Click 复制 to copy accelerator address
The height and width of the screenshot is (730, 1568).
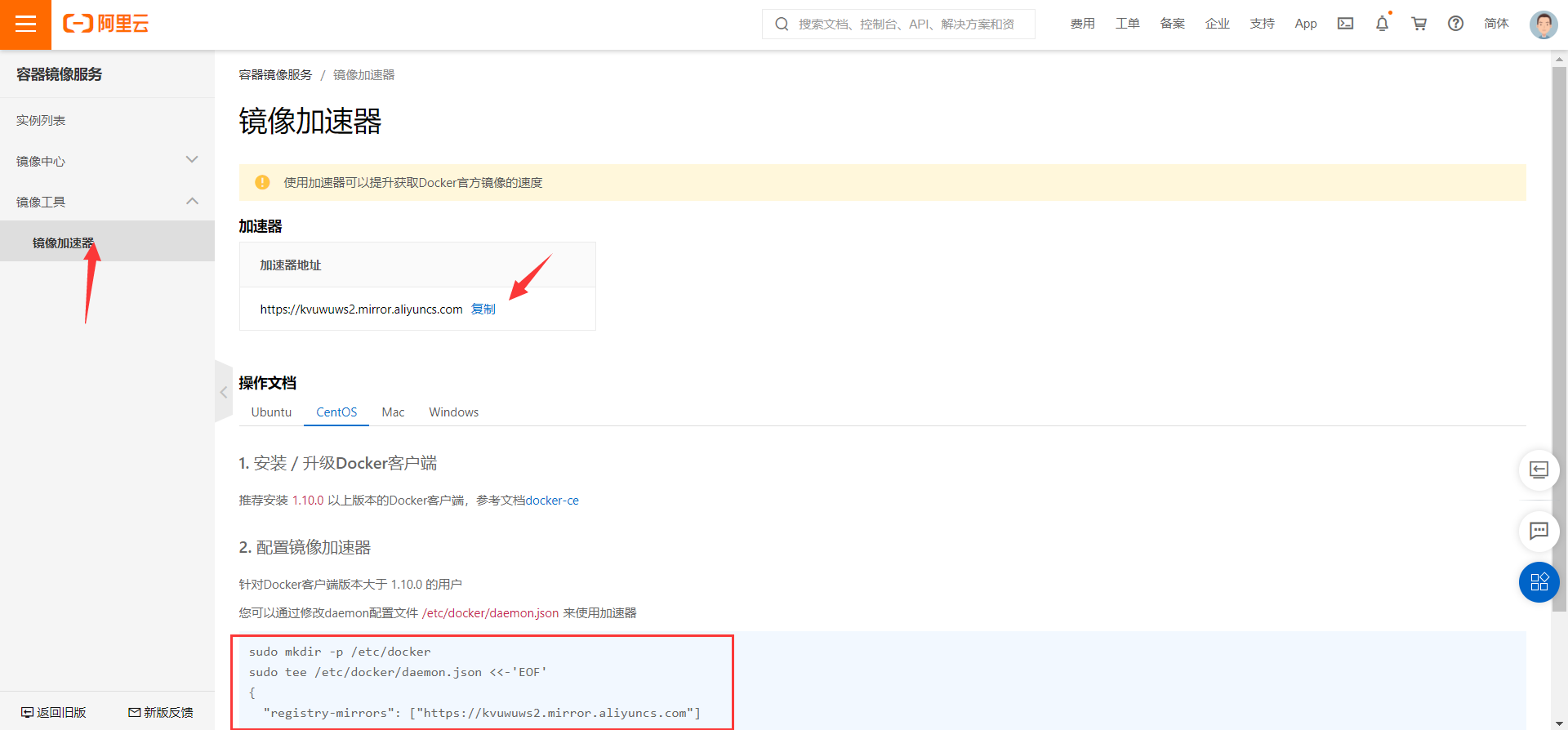click(483, 309)
